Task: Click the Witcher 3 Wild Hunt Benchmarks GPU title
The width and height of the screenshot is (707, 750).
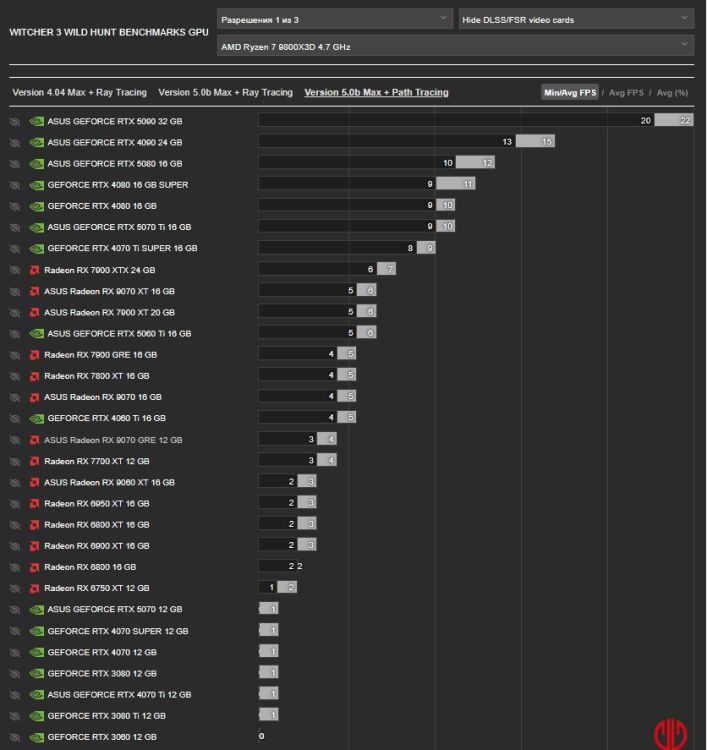Action: 109,33
